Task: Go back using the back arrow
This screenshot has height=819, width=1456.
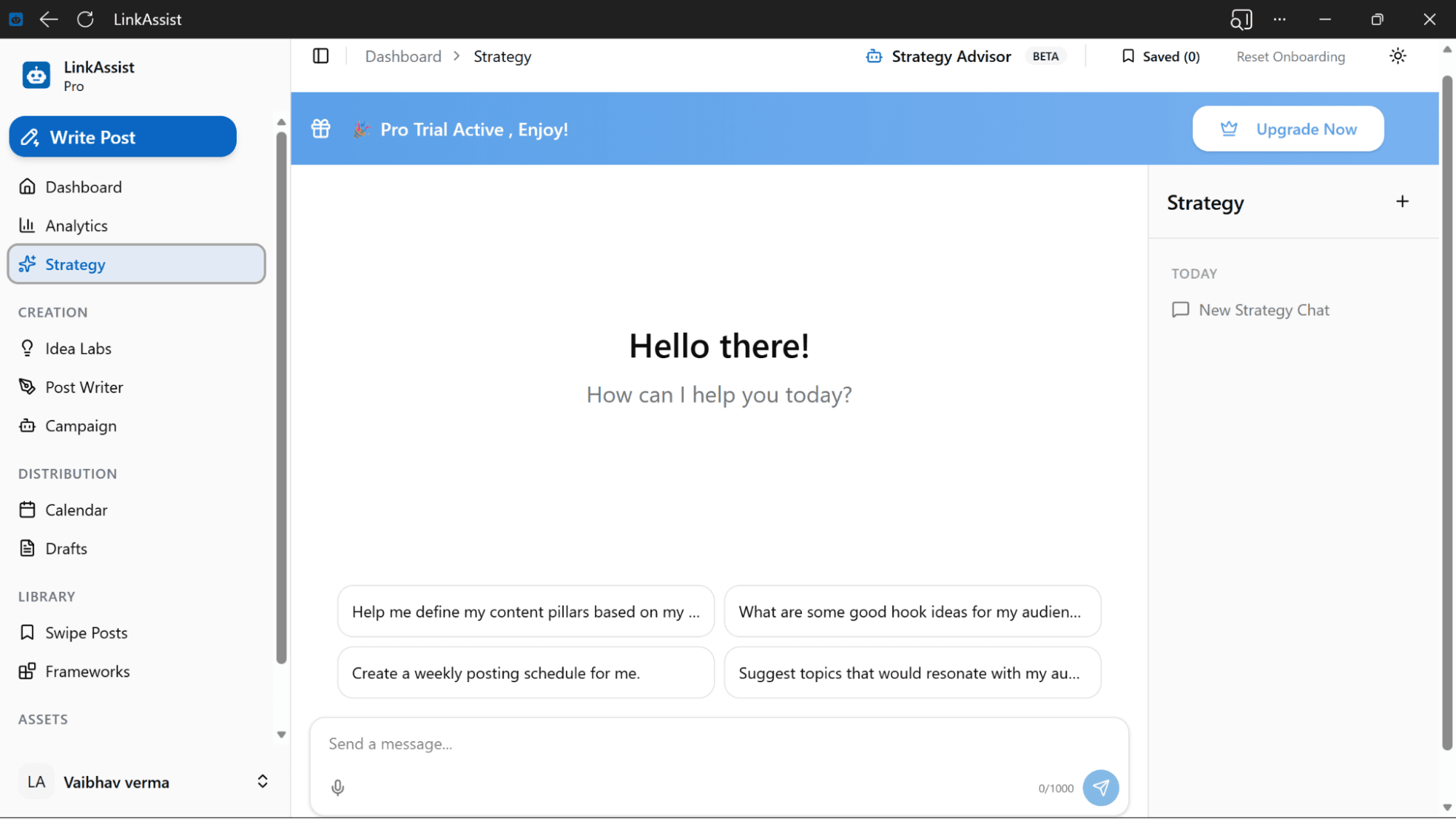Action: [48, 19]
